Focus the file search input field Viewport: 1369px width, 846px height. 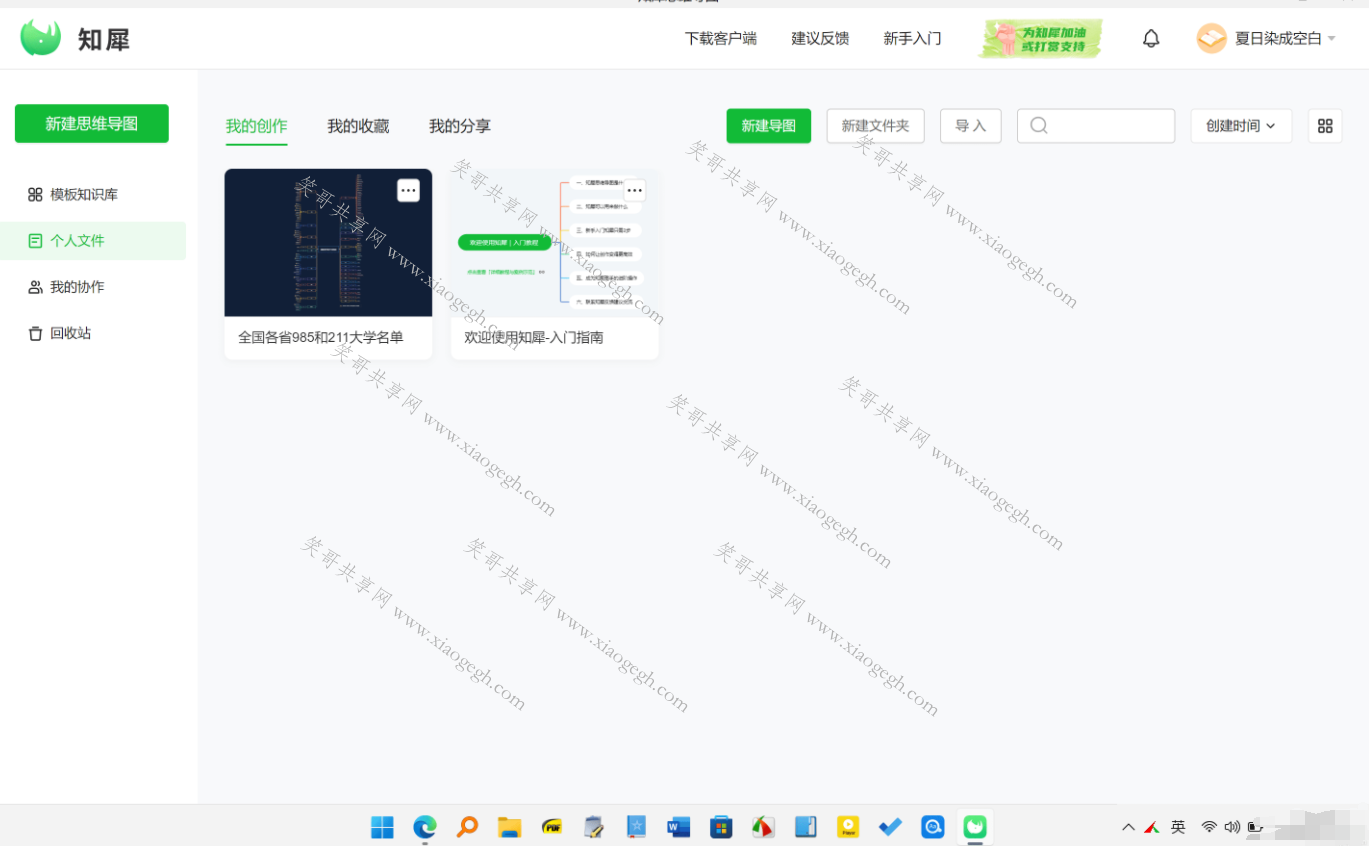coord(1096,126)
